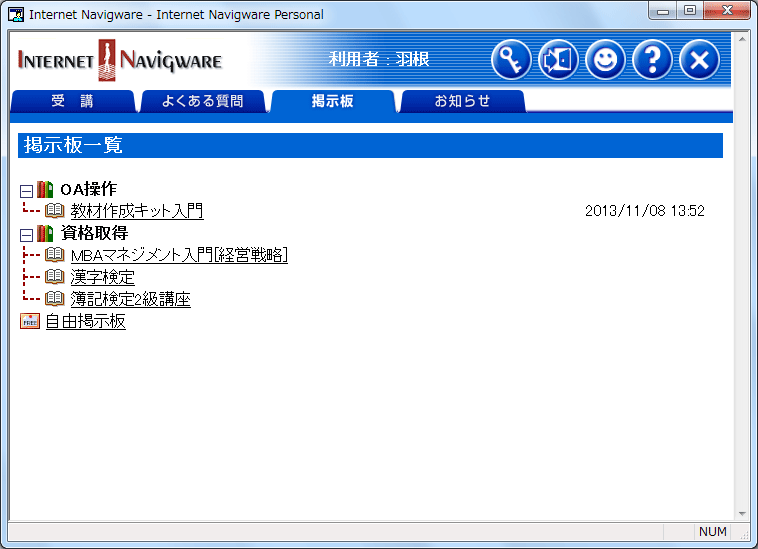Click the 掲示板一覧 heading
758x549 pixels.
point(73,145)
